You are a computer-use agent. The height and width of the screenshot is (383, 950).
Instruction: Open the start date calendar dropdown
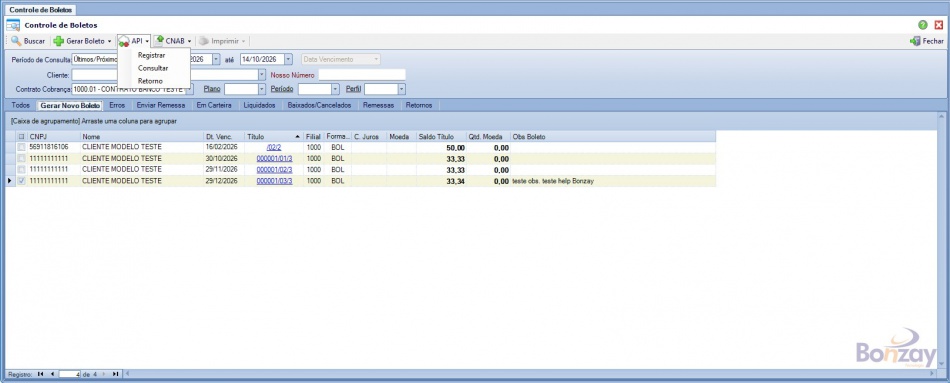(x=216, y=59)
